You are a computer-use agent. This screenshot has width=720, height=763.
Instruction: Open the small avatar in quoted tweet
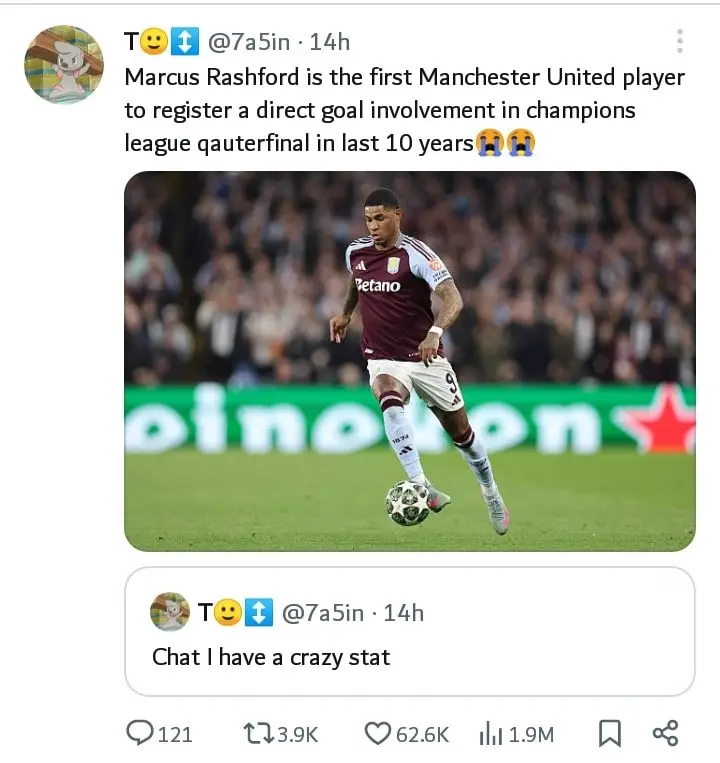click(x=170, y=612)
